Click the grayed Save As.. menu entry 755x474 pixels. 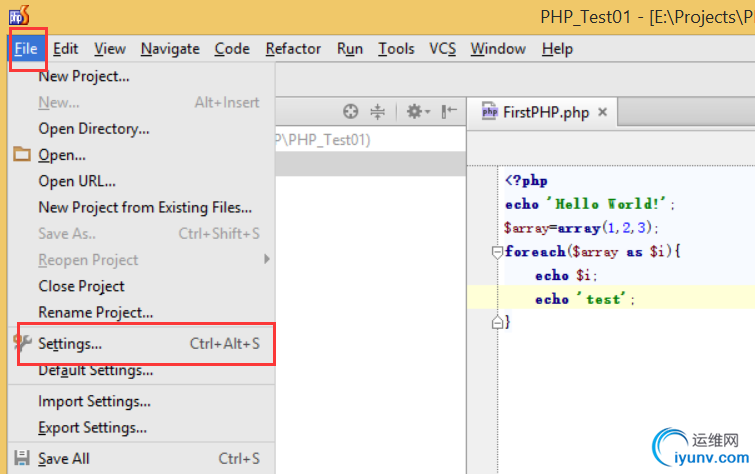(142, 234)
